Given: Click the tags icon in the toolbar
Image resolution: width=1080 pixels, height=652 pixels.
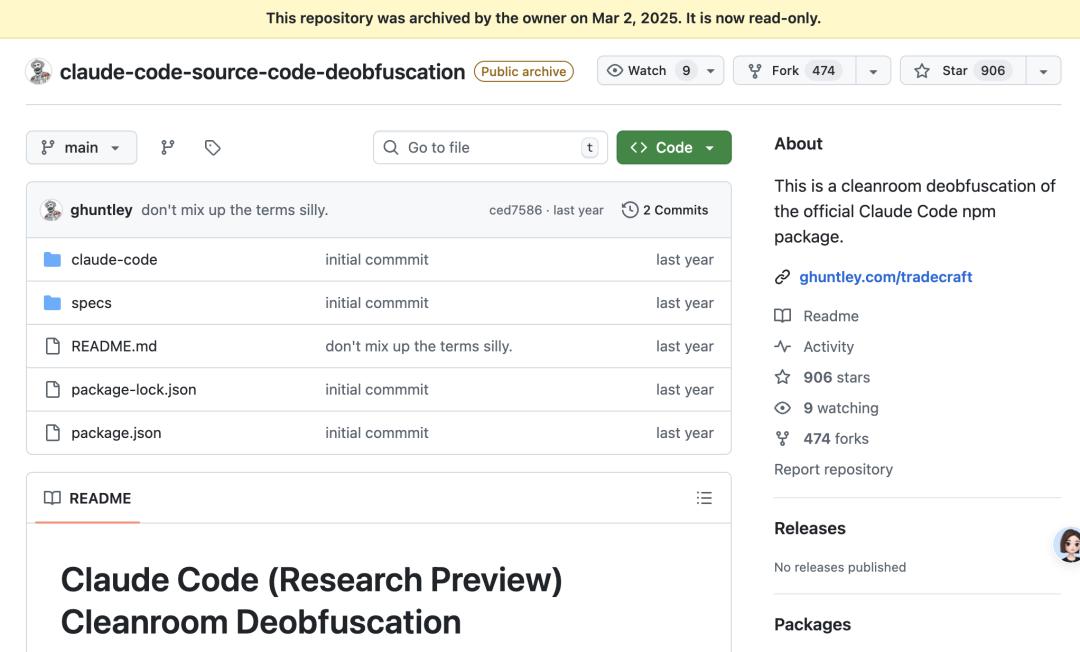Looking at the screenshot, I should pyautogui.click(x=212, y=147).
